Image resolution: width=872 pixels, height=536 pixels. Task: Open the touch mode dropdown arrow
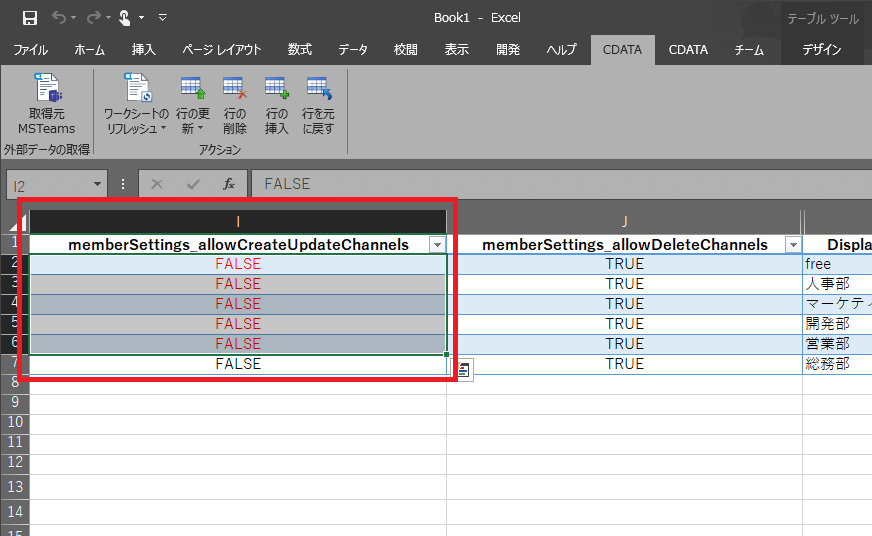tap(141, 18)
